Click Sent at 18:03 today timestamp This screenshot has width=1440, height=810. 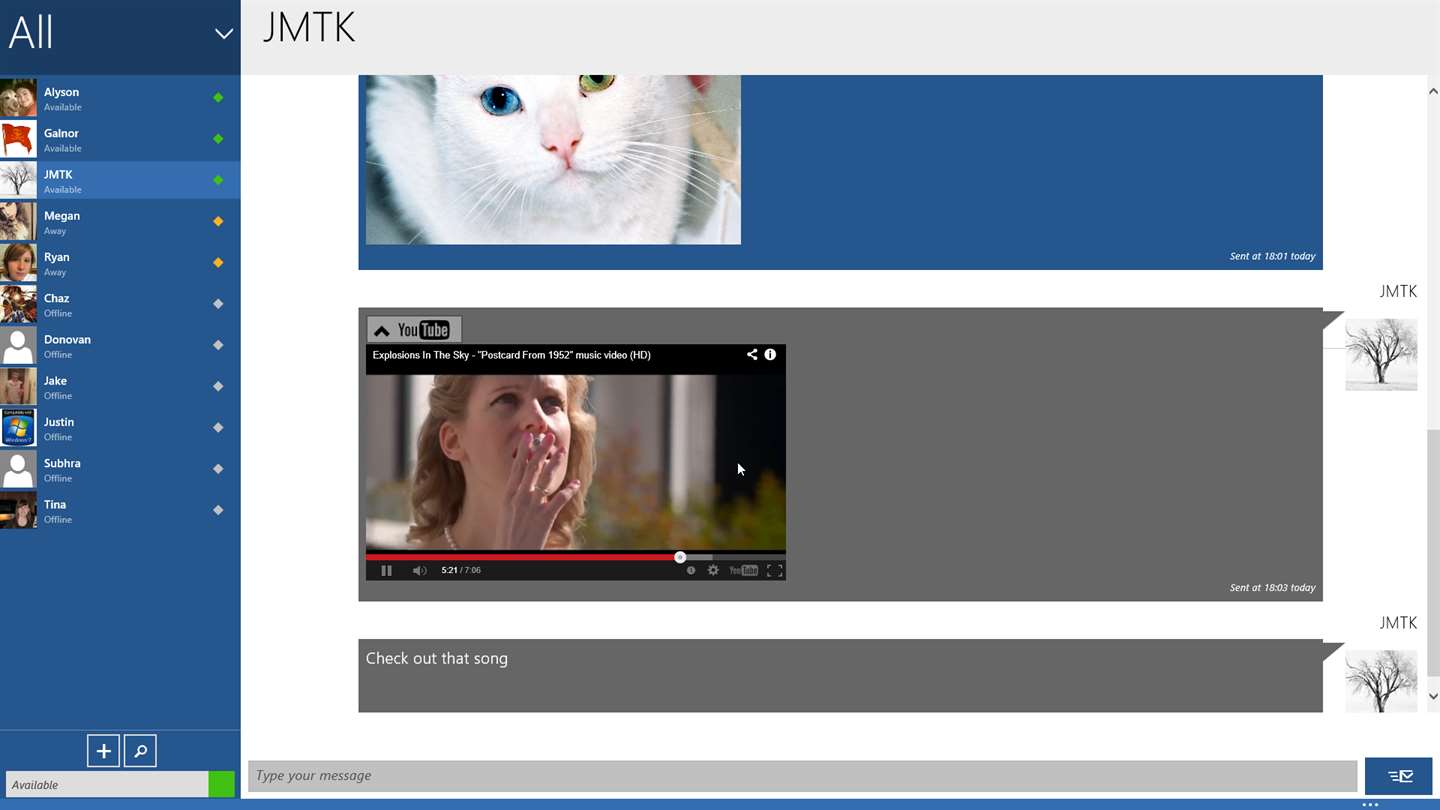point(1272,588)
